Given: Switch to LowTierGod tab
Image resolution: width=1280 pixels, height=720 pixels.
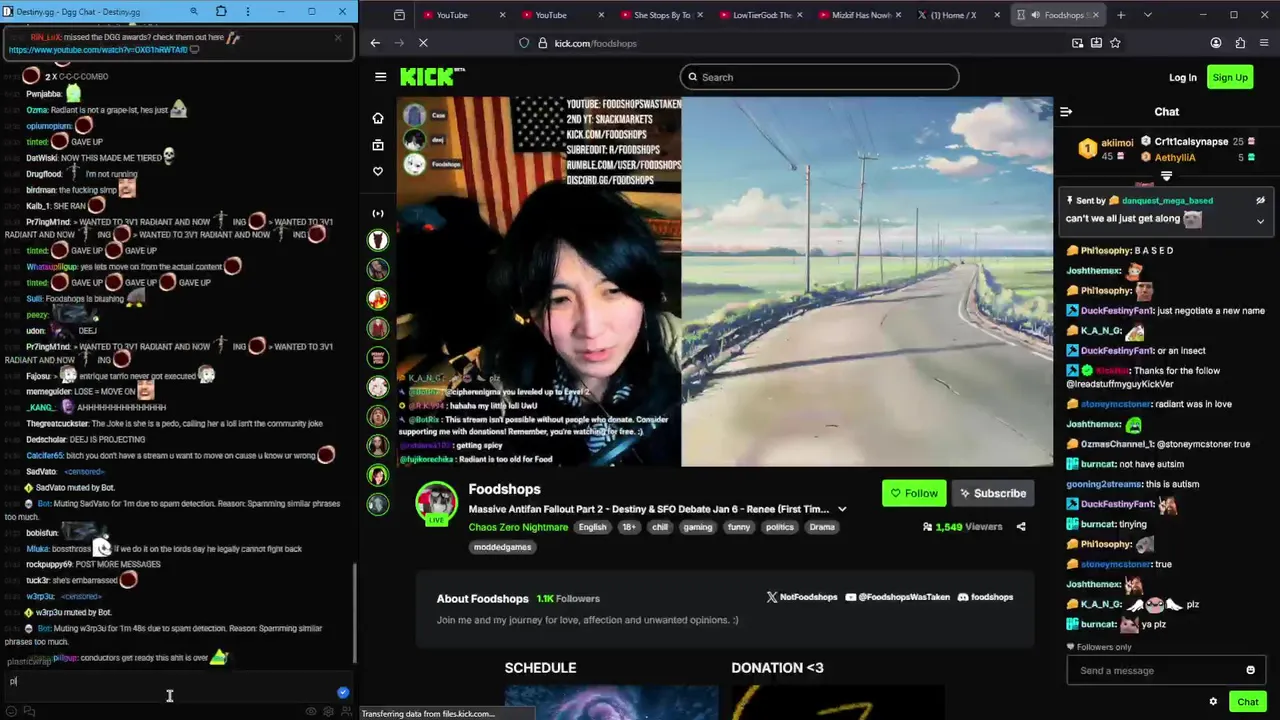Looking at the screenshot, I should coord(762,15).
